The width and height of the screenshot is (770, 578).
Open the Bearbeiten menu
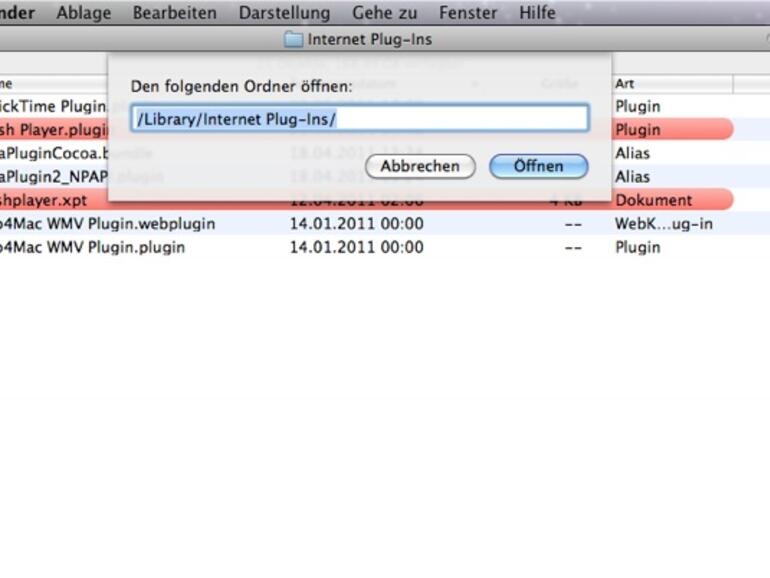coord(174,12)
